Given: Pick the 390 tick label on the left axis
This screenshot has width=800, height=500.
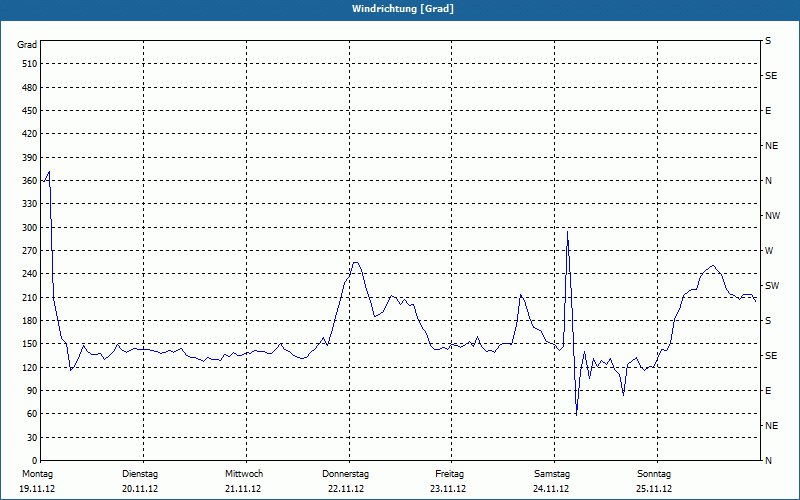Looking at the screenshot, I should [x=30, y=157].
